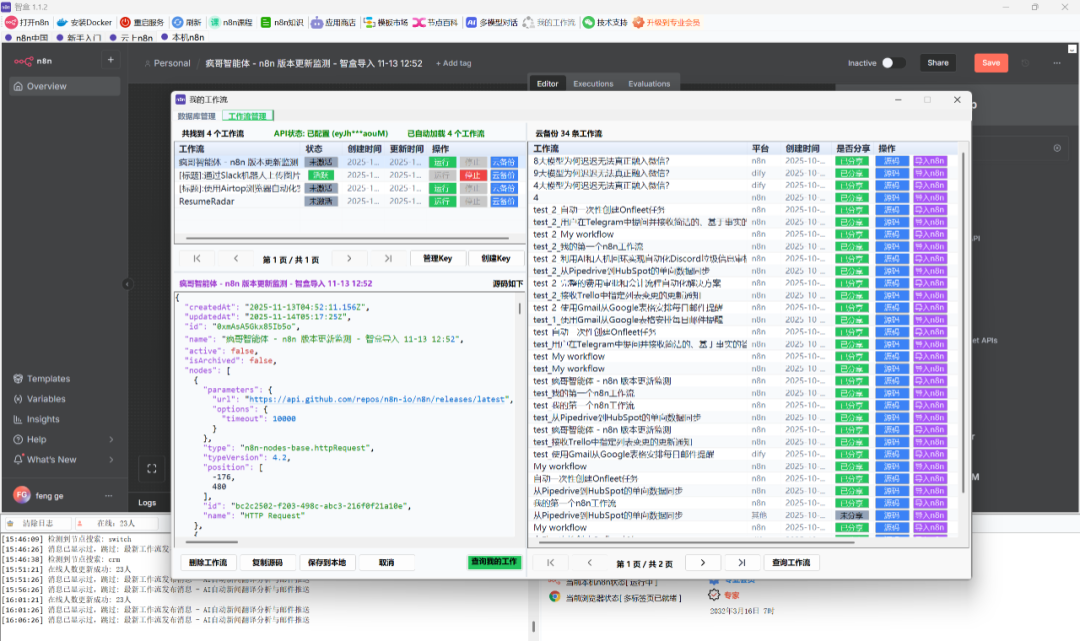Select the 数据库管理 tab
This screenshot has height=641, width=1080.
196,116
